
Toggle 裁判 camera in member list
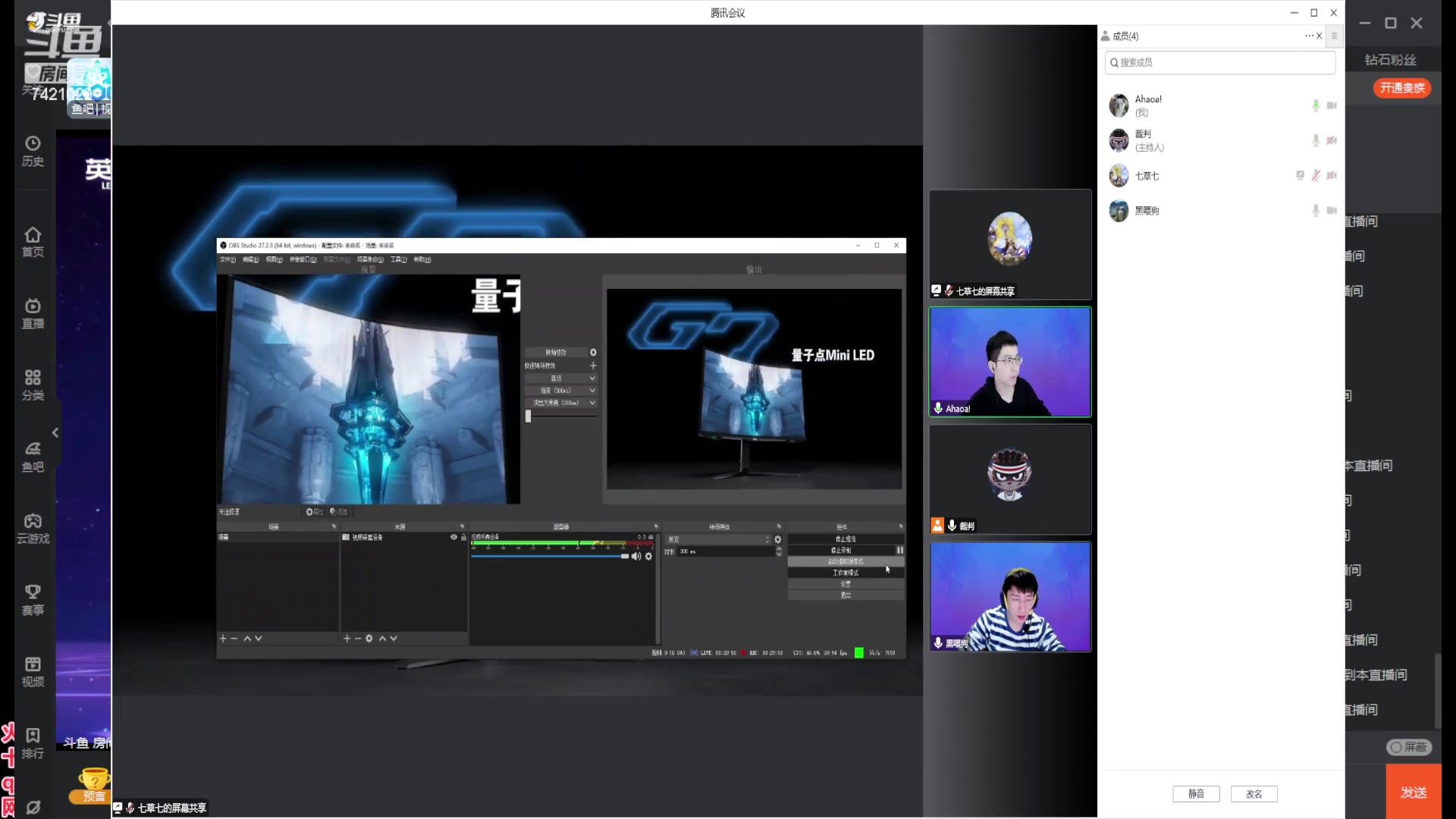(x=1332, y=140)
